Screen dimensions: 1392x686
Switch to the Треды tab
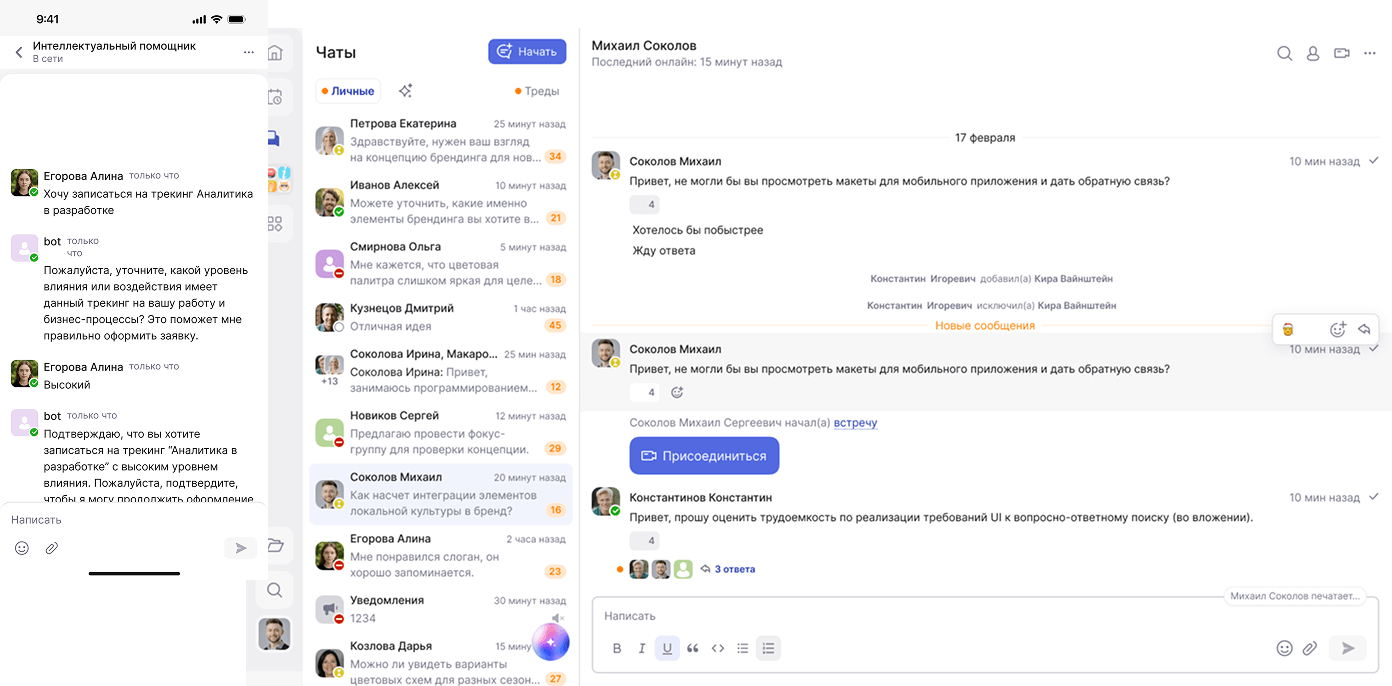click(537, 91)
